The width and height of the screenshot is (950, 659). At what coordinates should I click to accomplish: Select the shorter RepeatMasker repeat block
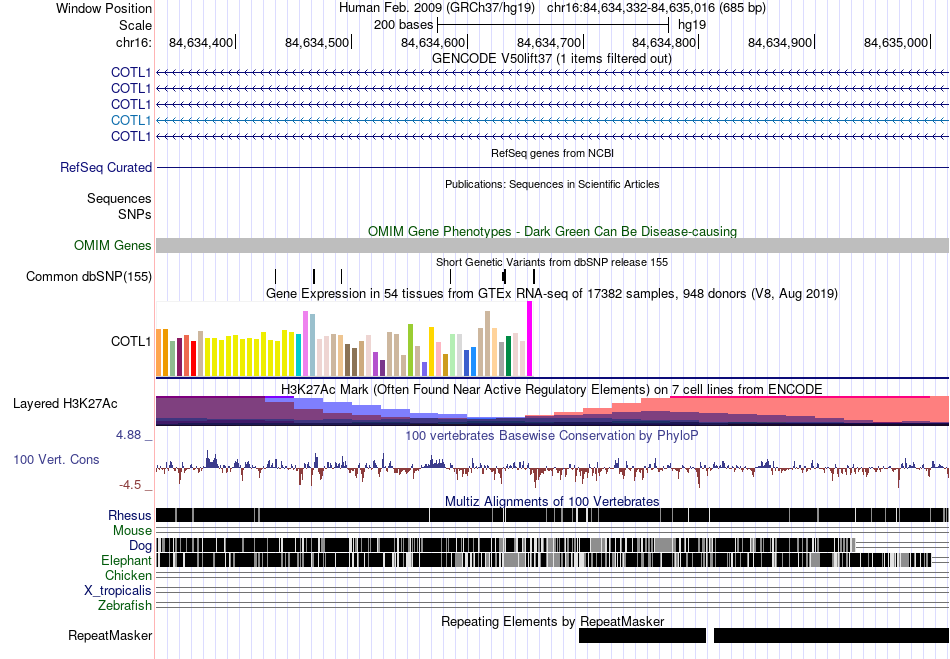point(642,635)
